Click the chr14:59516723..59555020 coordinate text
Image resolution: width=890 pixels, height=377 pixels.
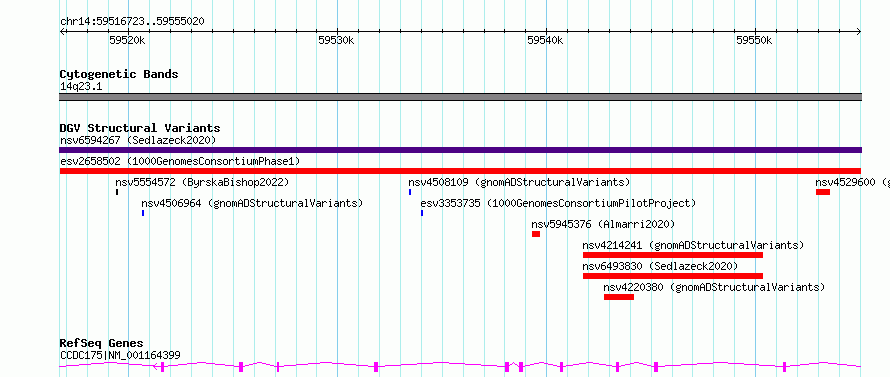click(132, 22)
